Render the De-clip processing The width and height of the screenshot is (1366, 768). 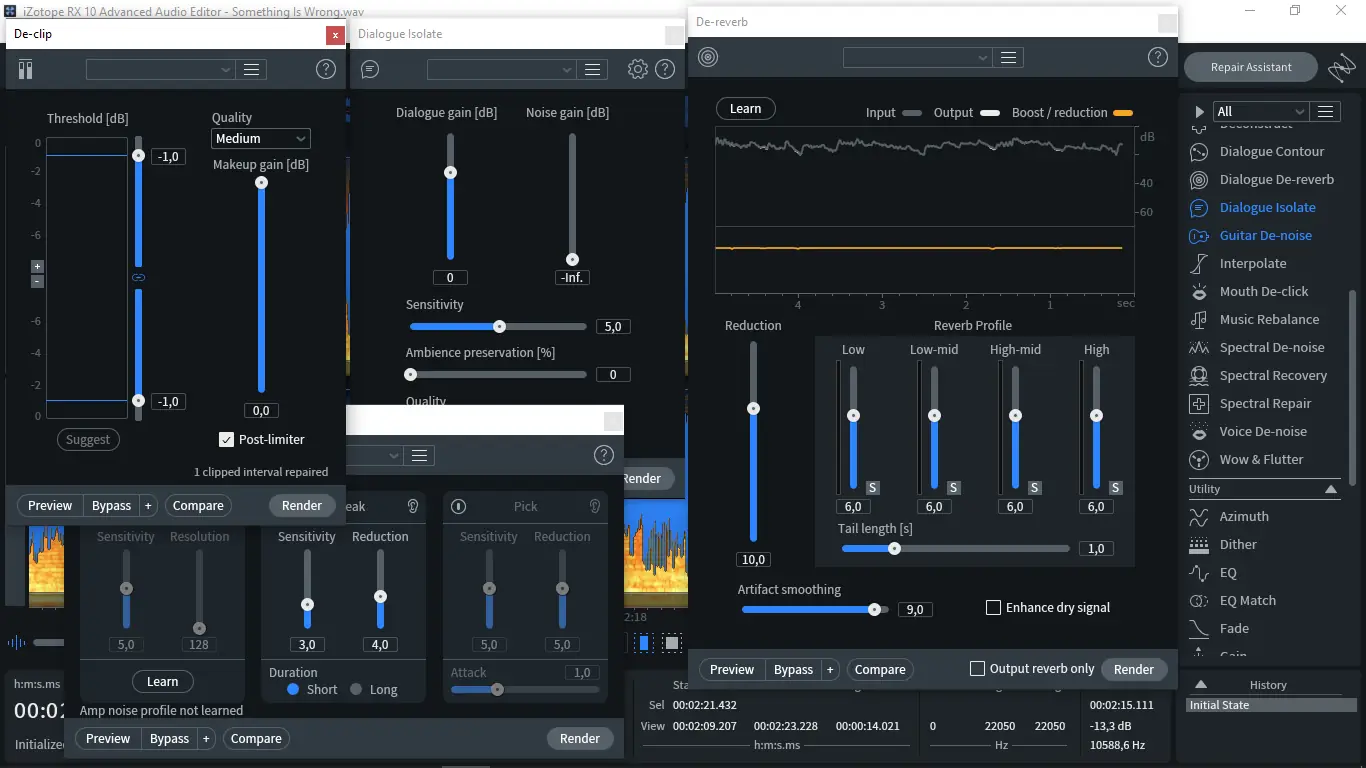[302, 506]
